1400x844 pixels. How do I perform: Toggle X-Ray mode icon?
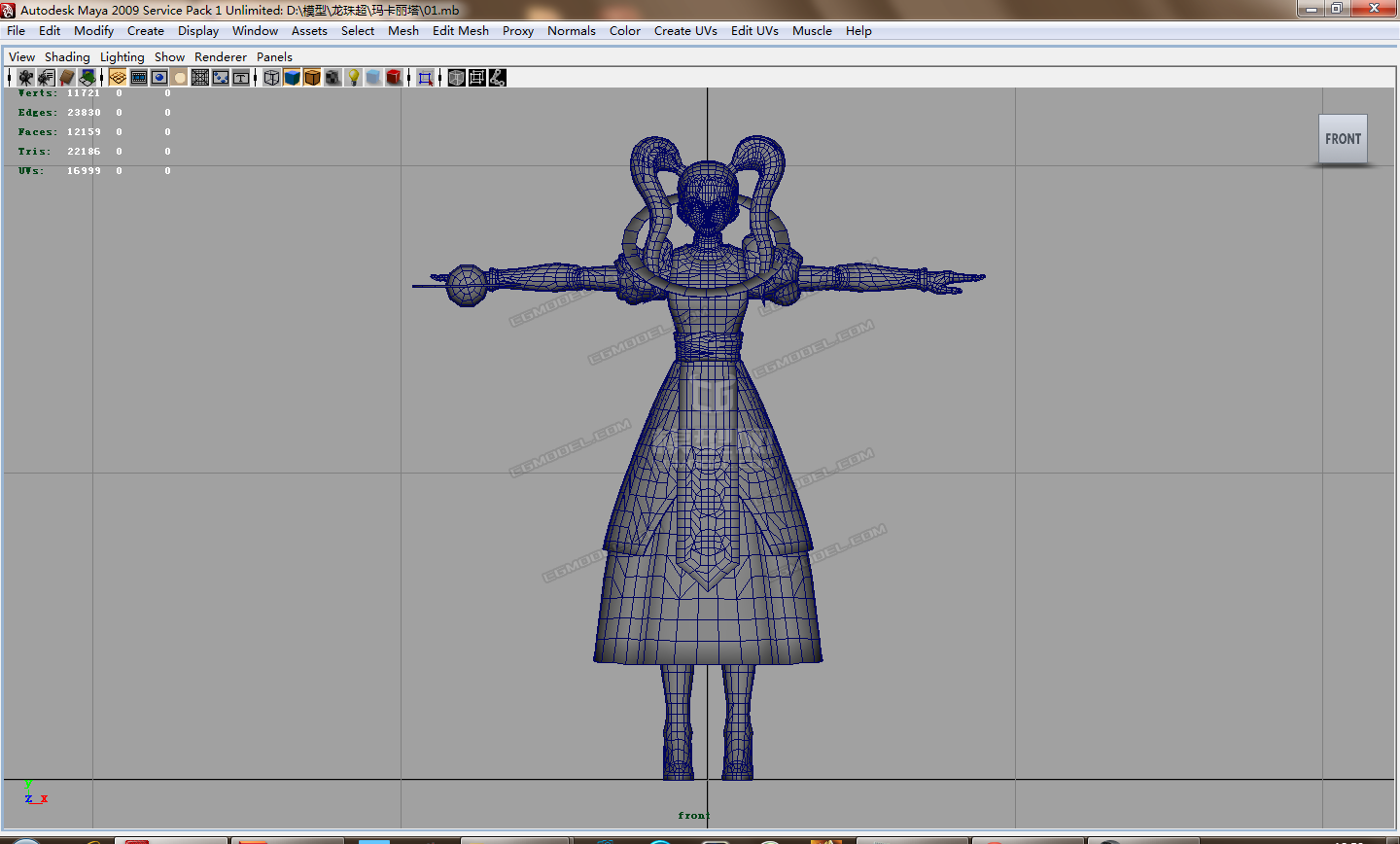coord(457,78)
